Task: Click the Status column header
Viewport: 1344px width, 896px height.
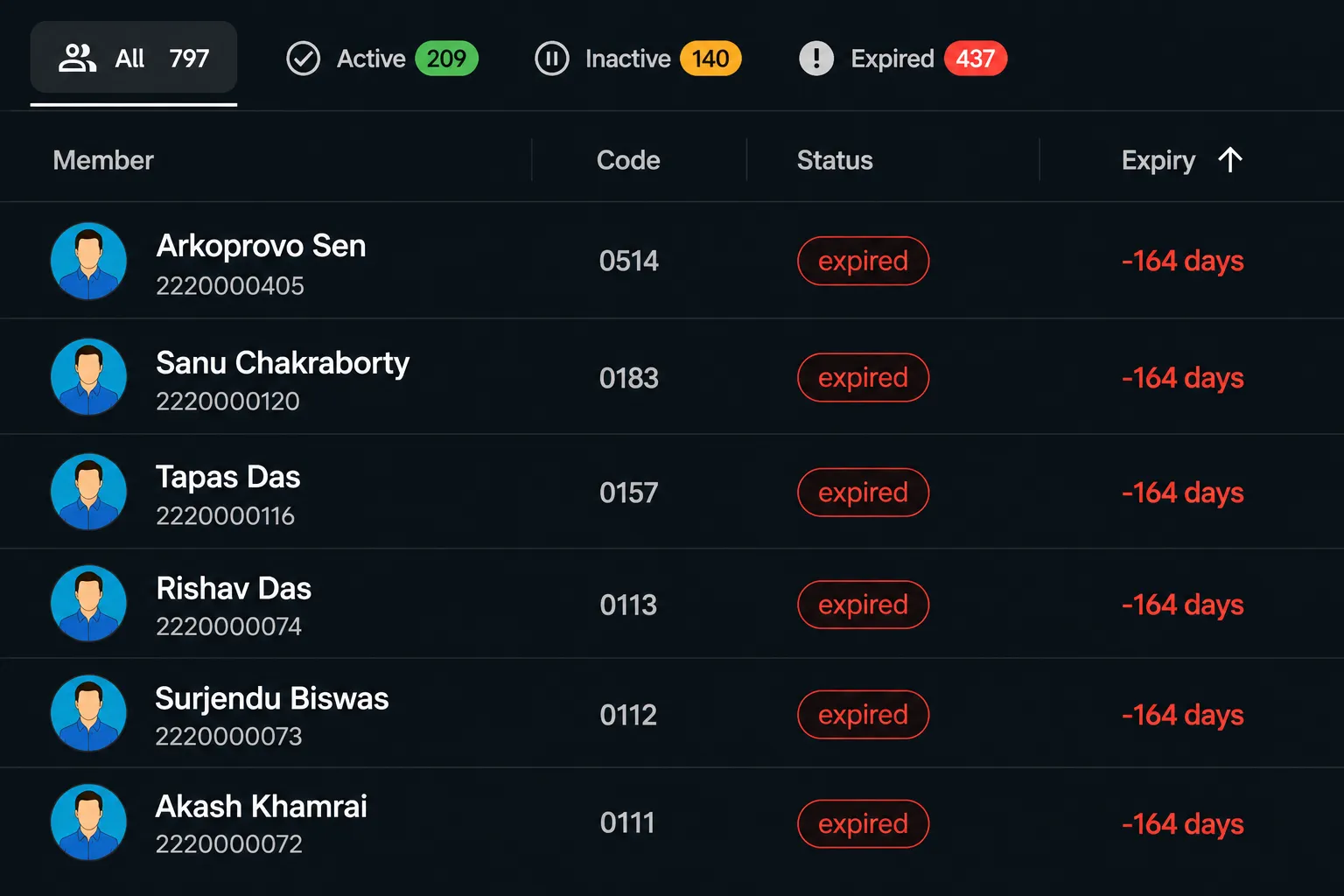Action: 835,160
